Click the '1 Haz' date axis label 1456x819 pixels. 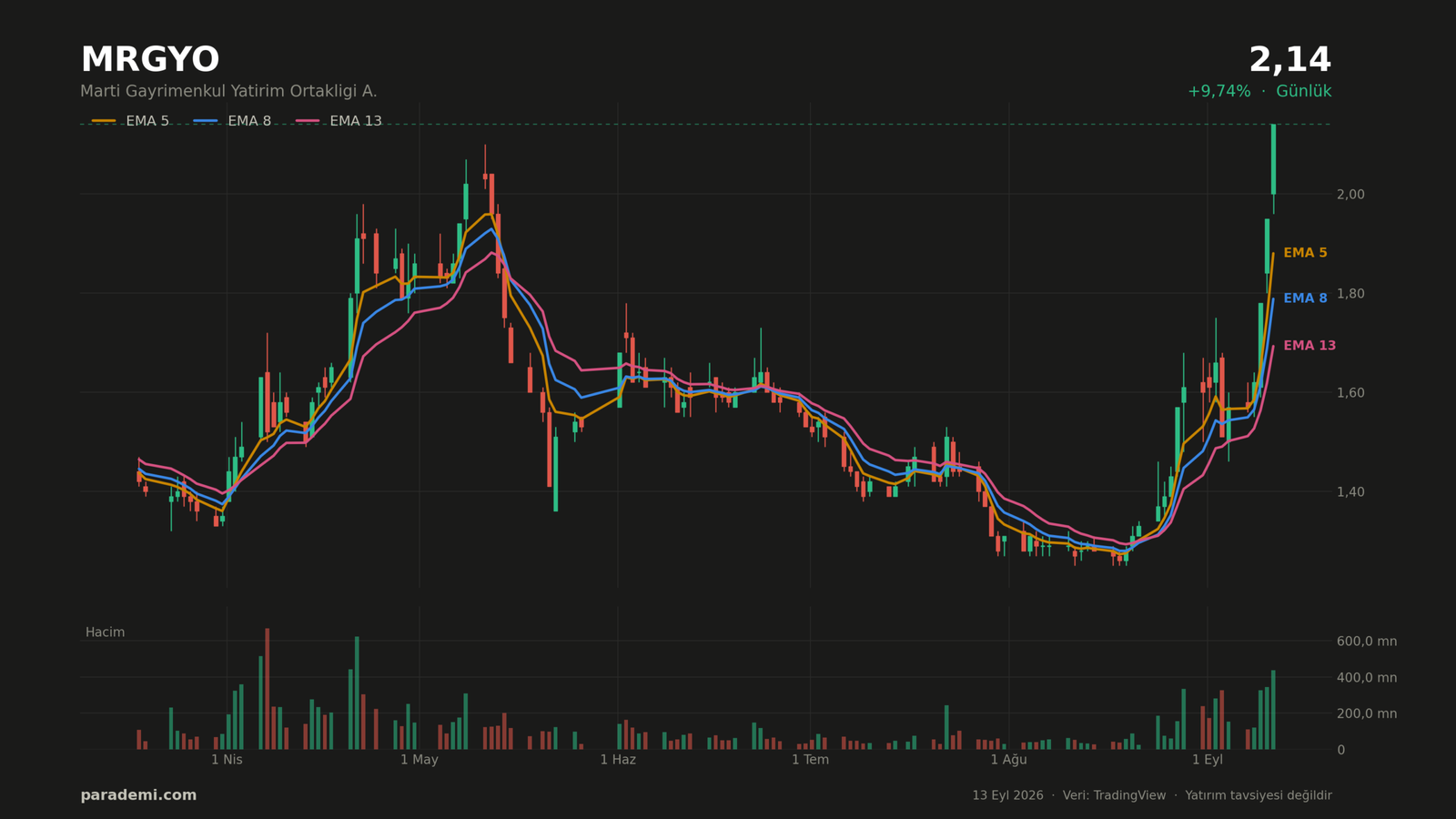[618, 760]
